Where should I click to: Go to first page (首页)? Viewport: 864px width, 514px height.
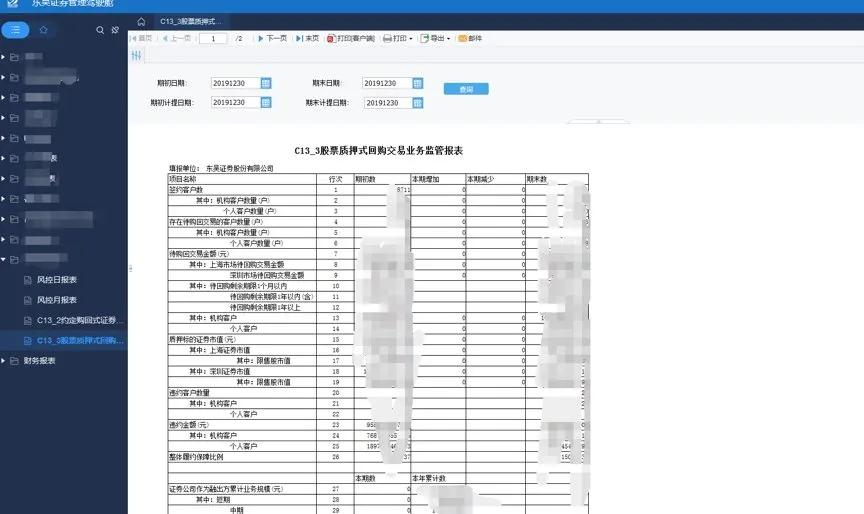click(x=141, y=39)
